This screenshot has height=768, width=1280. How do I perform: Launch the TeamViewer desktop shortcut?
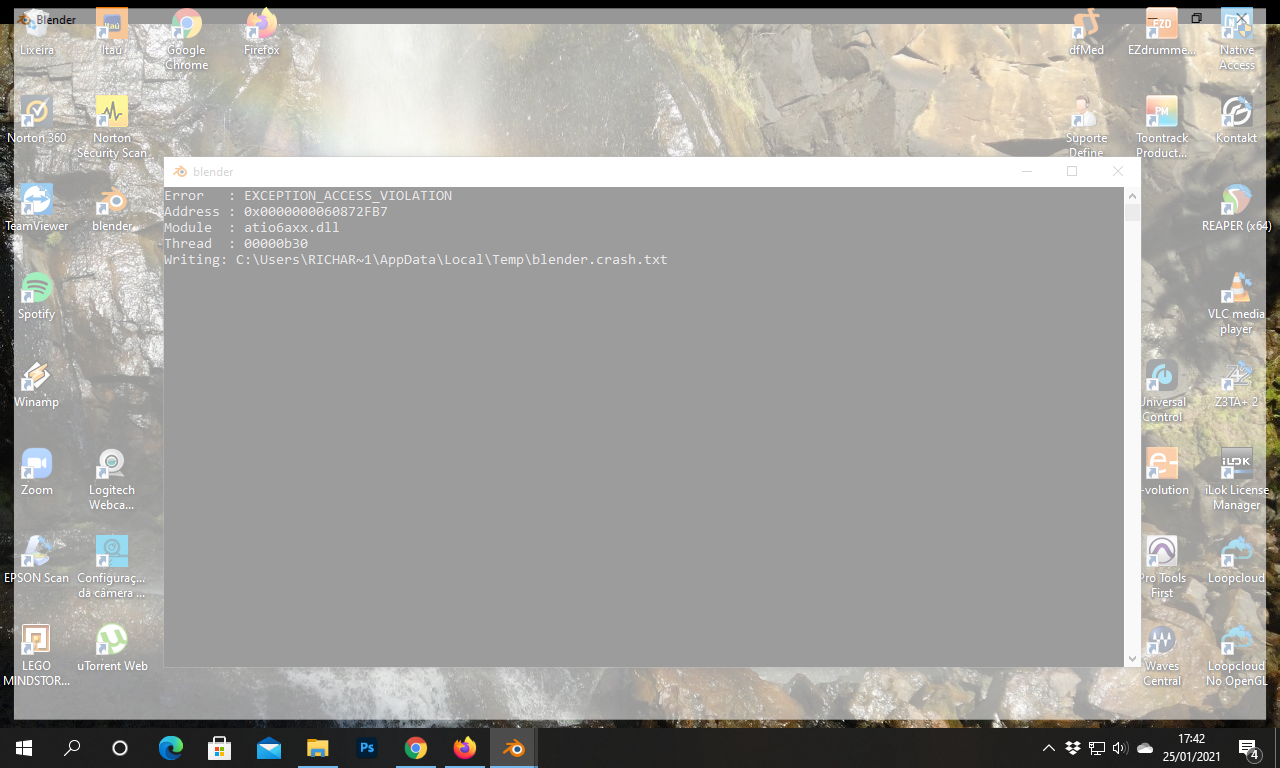(x=37, y=208)
